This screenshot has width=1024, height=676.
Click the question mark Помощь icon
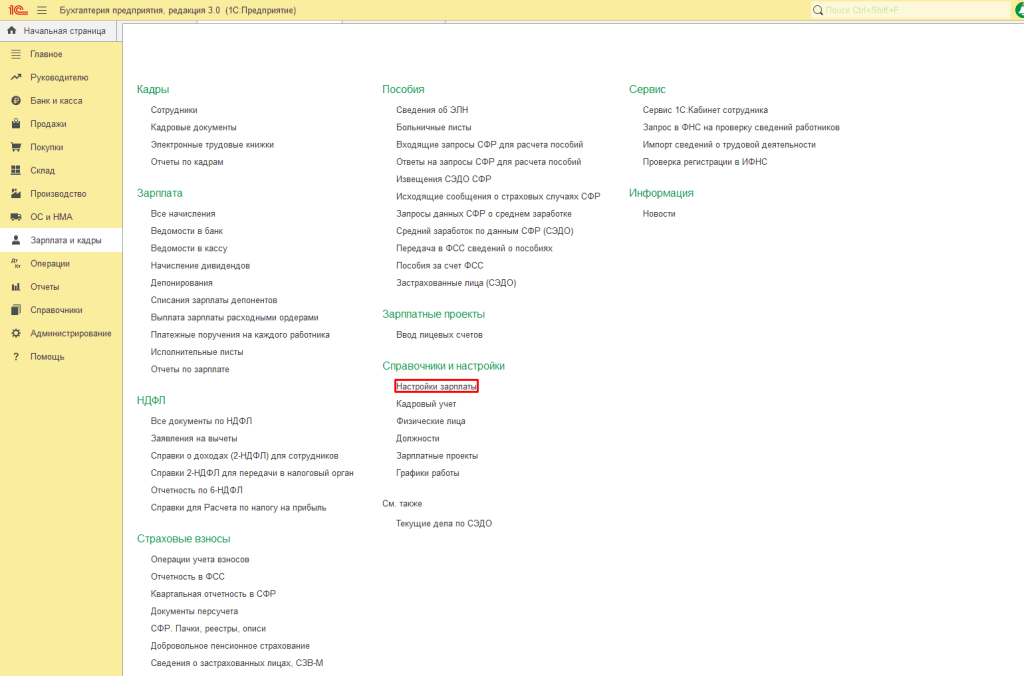pos(16,357)
